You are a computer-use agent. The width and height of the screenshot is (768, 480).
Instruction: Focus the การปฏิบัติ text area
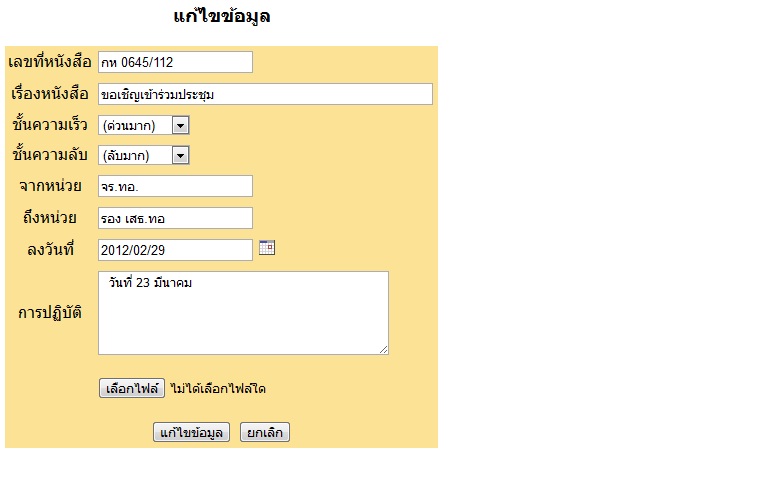coord(243,312)
